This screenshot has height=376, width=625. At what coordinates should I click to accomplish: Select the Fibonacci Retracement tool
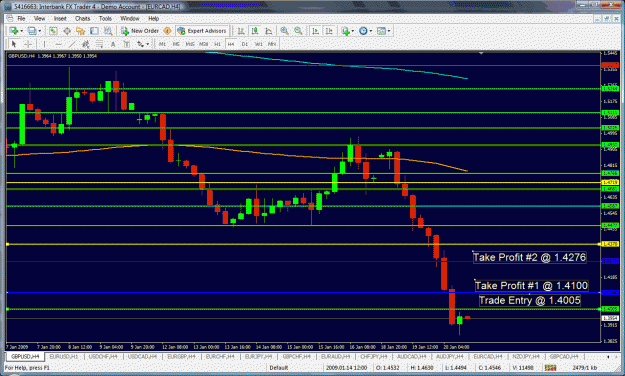point(99,44)
